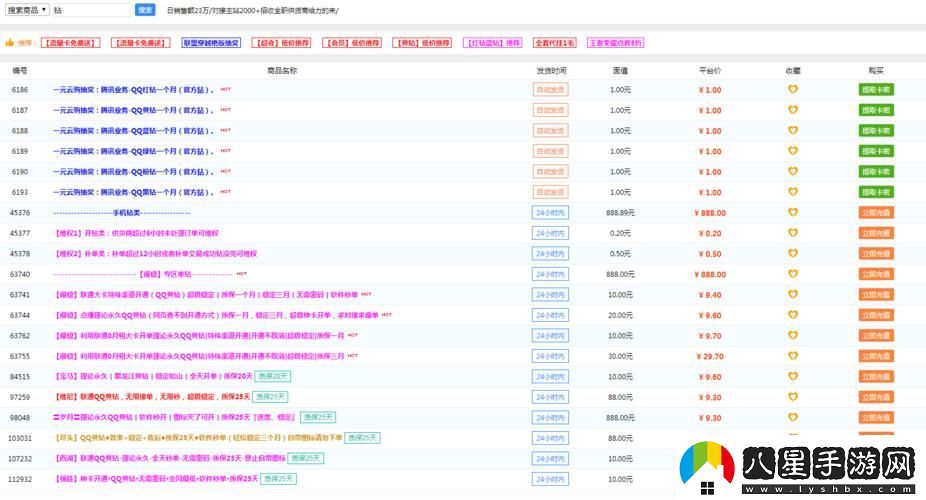Favorite item 6193 with the heart icon
926x500 pixels.
pos(793,192)
